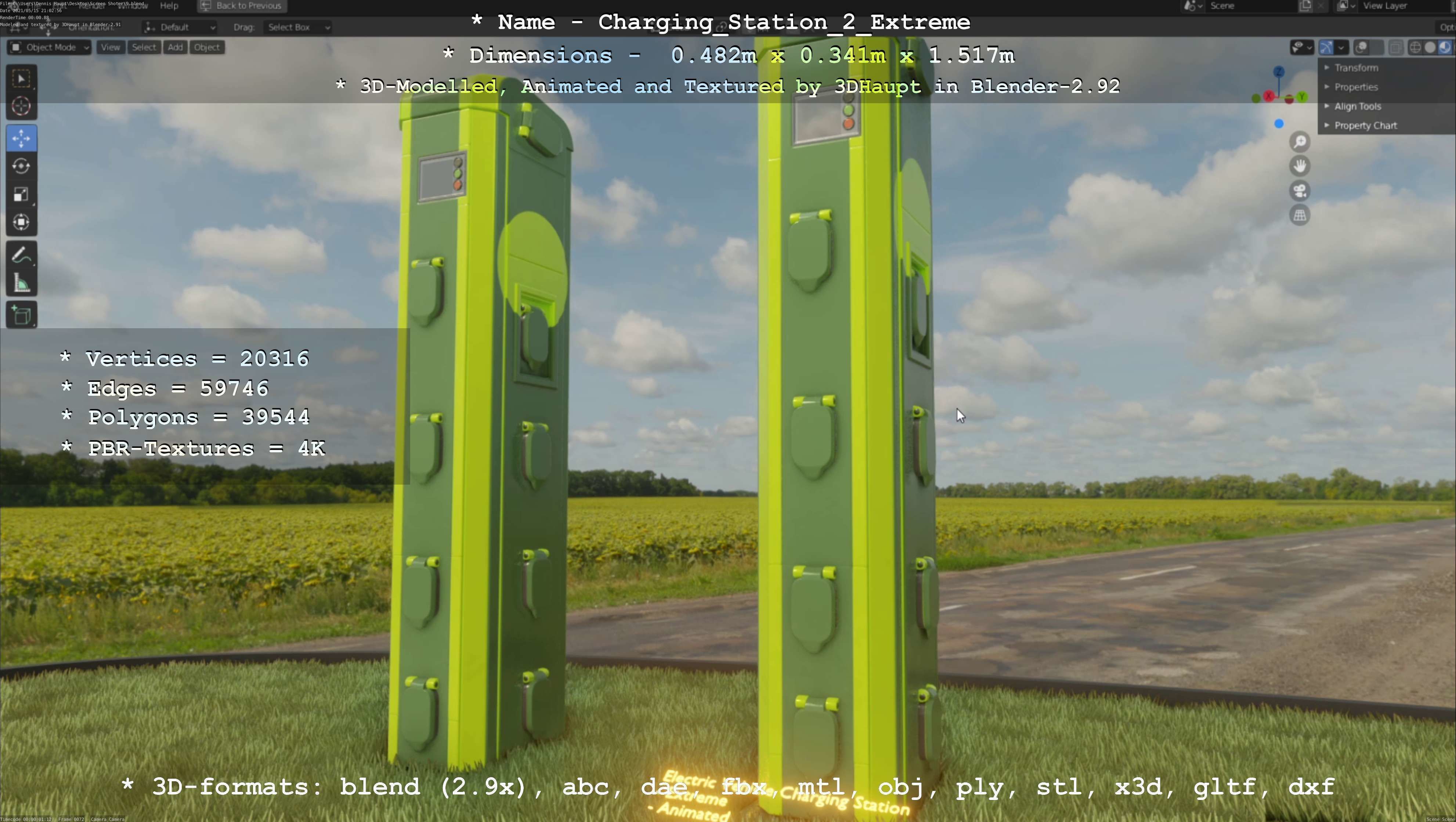
Task: Activate the 3D Cursor tool
Action: 21,106
